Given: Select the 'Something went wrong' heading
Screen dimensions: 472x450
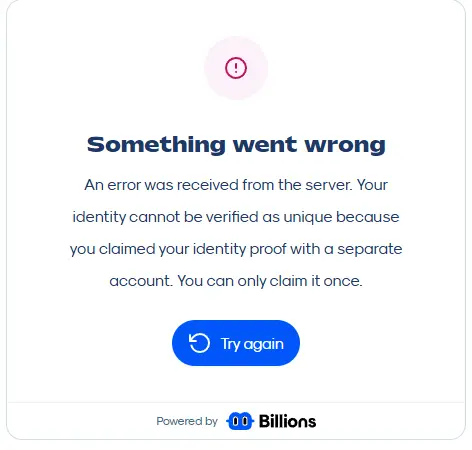Looking at the screenshot, I should click(236, 145).
